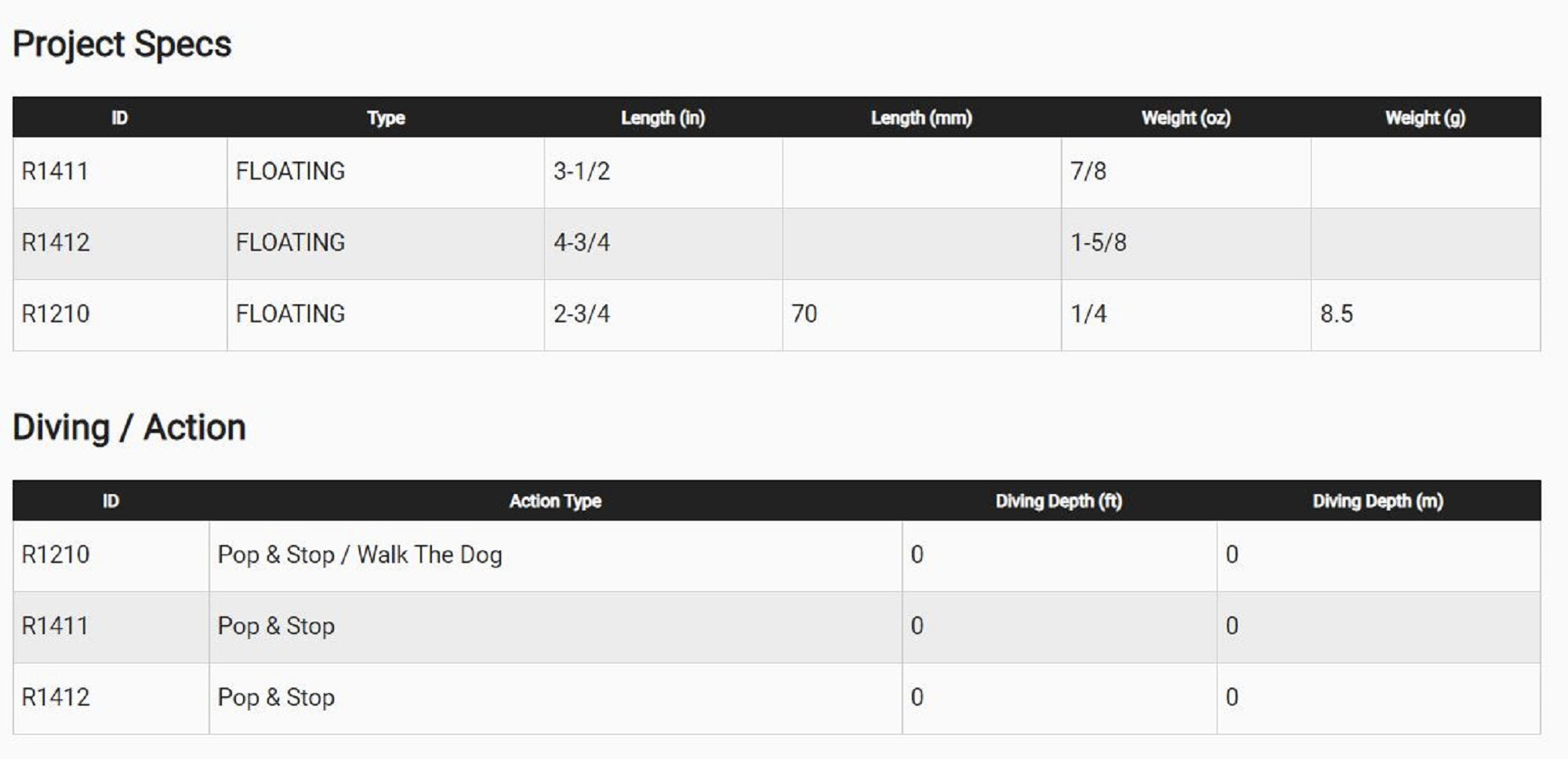Image resolution: width=1568 pixels, height=759 pixels.
Task: Select R1210 in the Project Specs table
Action: point(56,314)
